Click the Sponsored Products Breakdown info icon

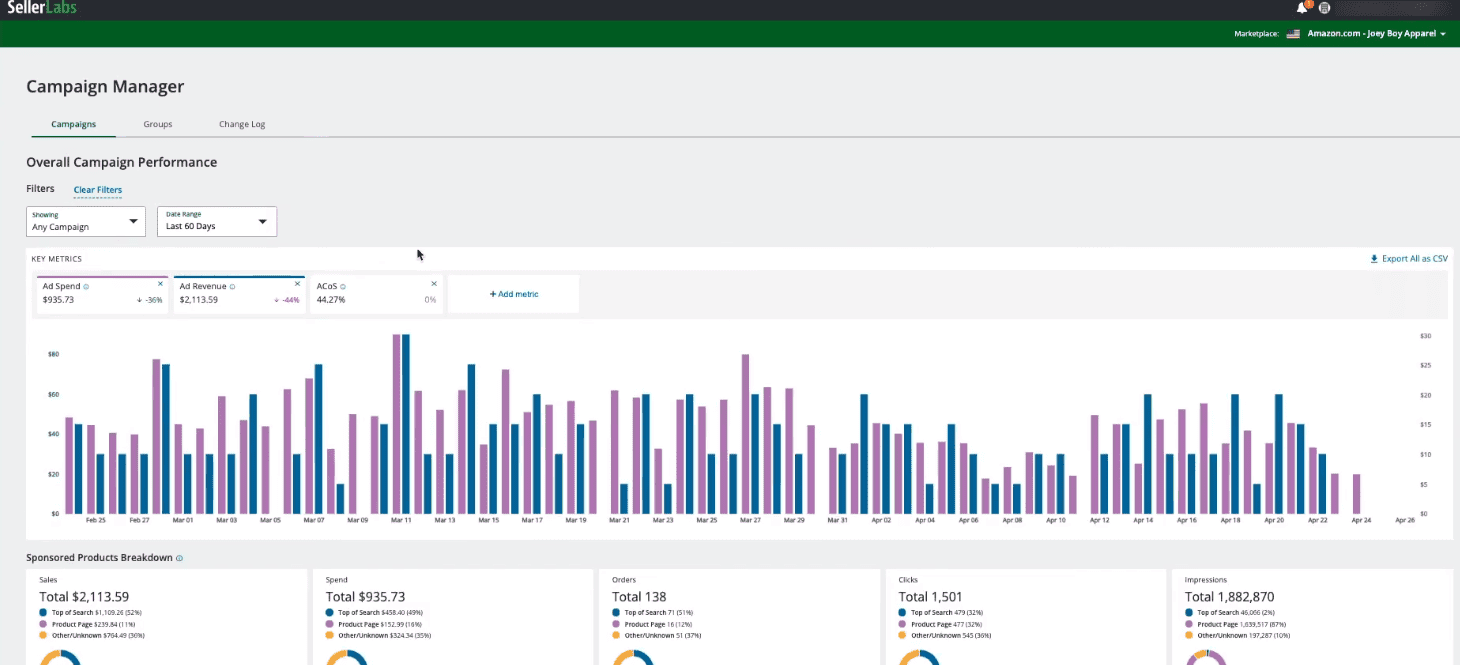(x=179, y=558)
